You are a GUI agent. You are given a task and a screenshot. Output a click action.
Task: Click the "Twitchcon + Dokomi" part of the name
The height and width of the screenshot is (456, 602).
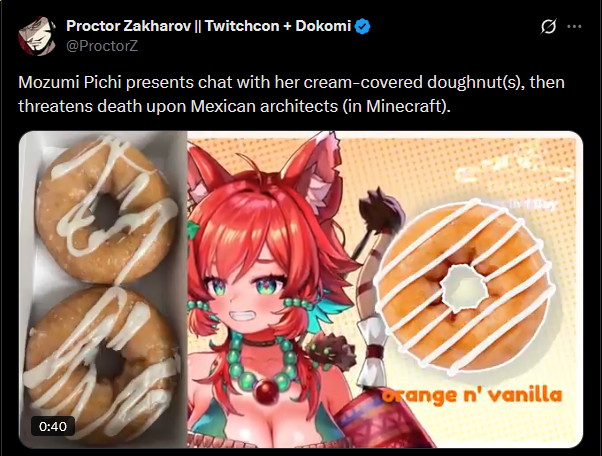point(278,26)
